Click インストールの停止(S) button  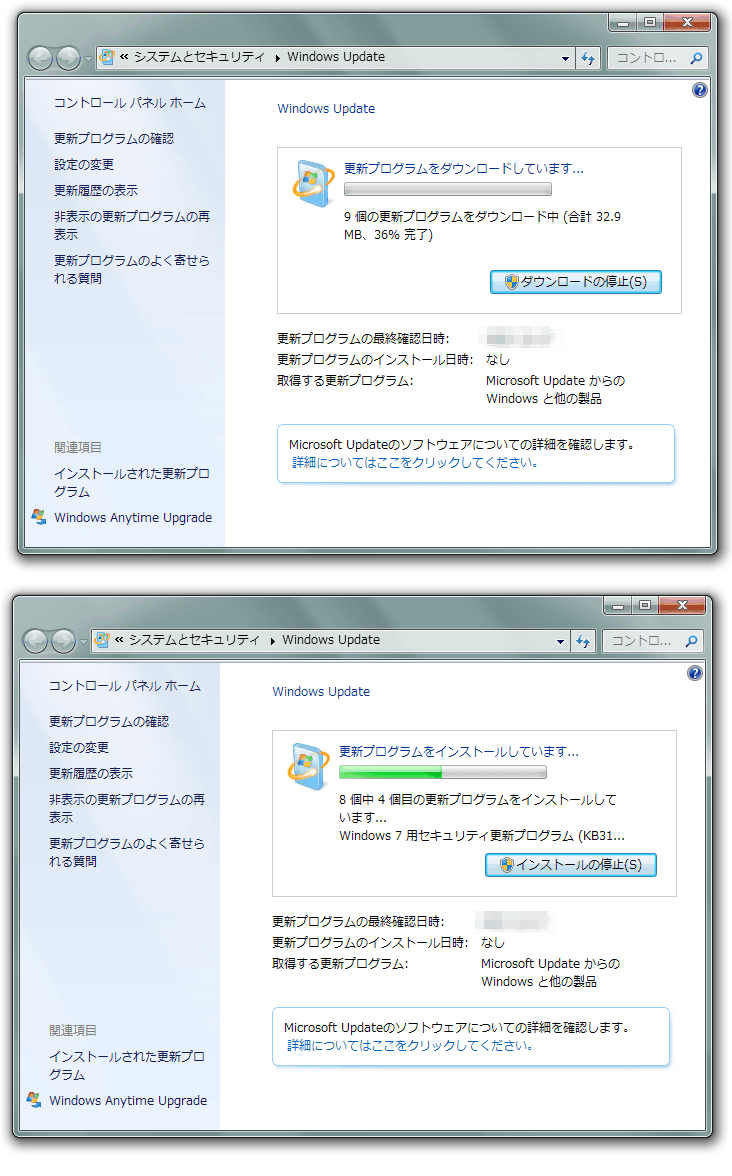tap(571, 865)
